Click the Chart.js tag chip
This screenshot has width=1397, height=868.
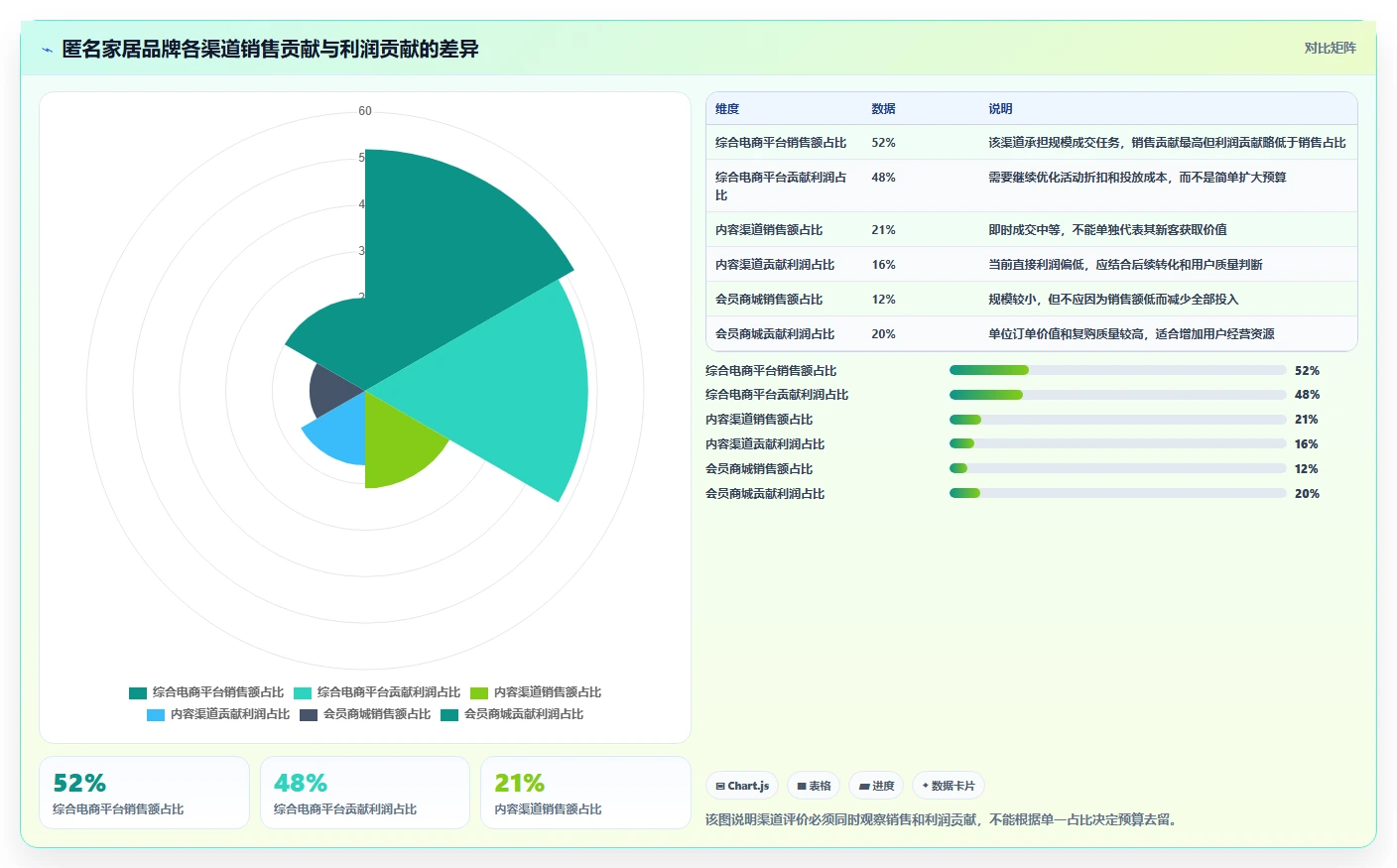coord(742,786)
